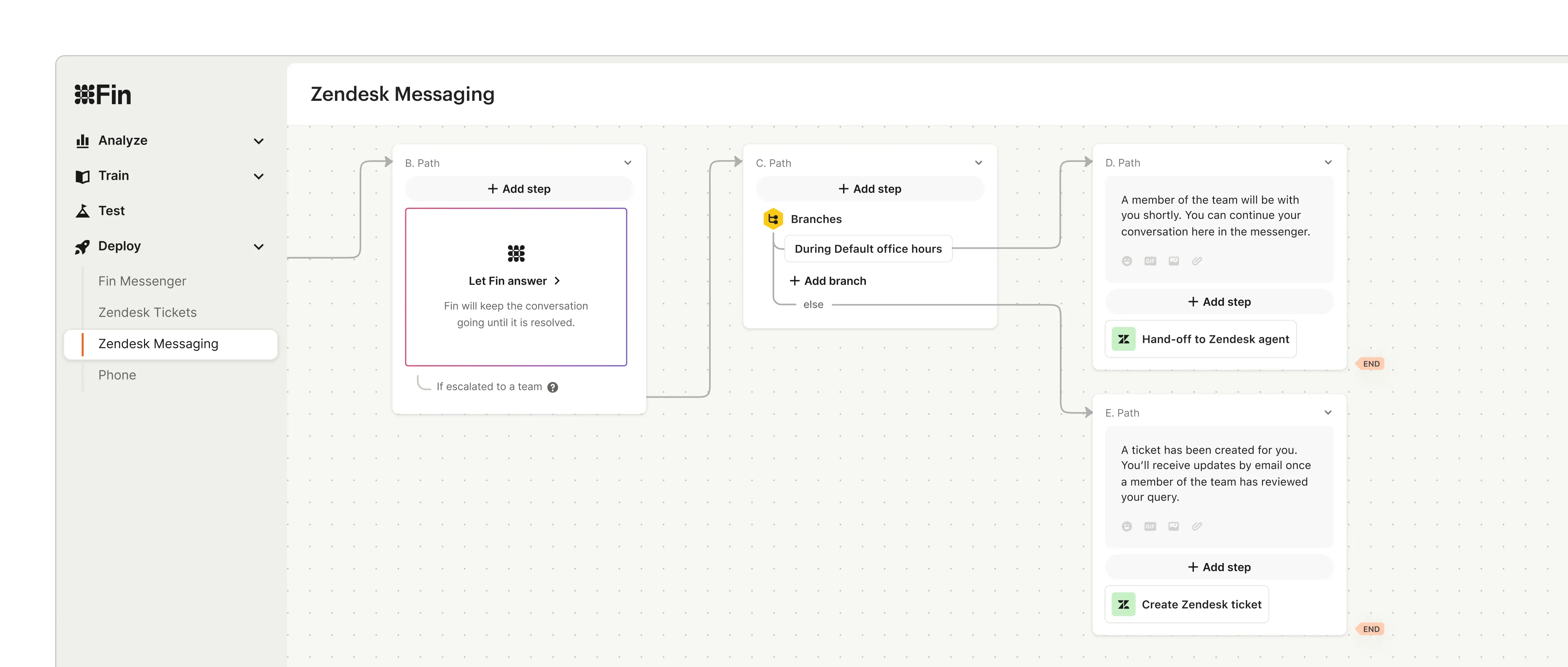Viewport: 1568px width, 667px height.
Task: Open B. Path dropdown chevron
Action: pyautogui.click(x=628, y=163)
